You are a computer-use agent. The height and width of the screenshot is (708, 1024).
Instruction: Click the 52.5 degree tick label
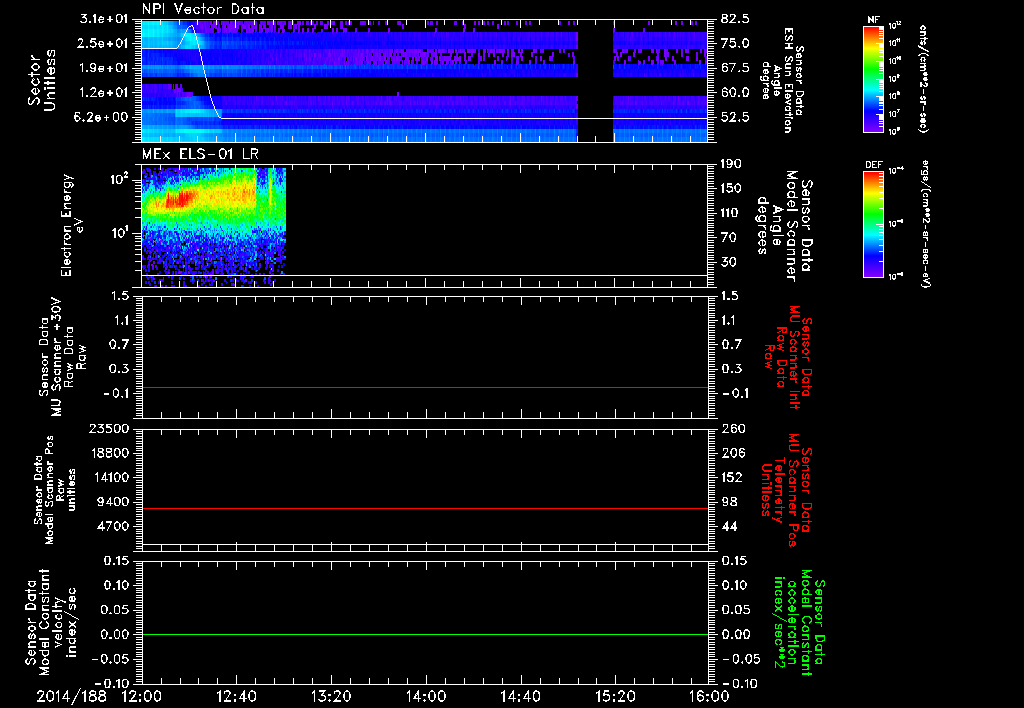[x=735, y=117]
